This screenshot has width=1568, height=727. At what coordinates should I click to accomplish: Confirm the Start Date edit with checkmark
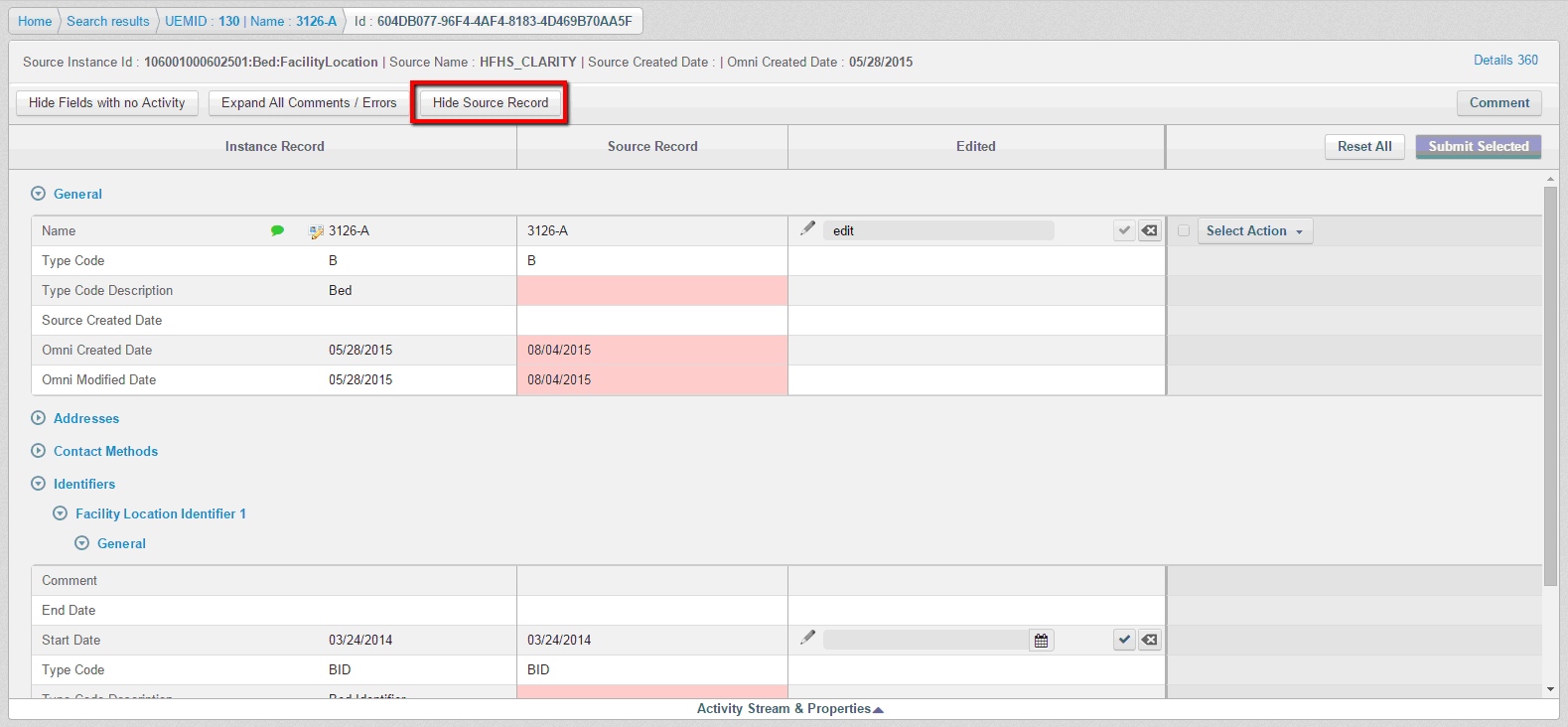tap(1124, 640)
